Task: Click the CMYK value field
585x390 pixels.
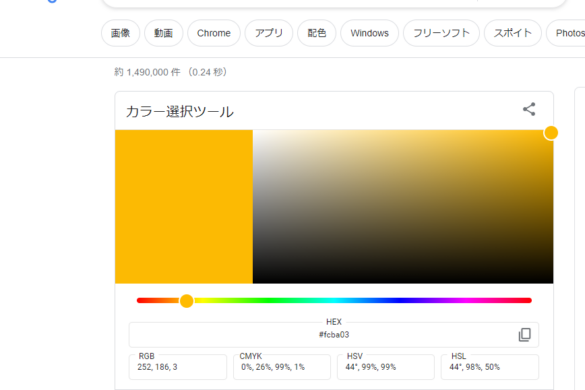Action: [x=282, y=367]
